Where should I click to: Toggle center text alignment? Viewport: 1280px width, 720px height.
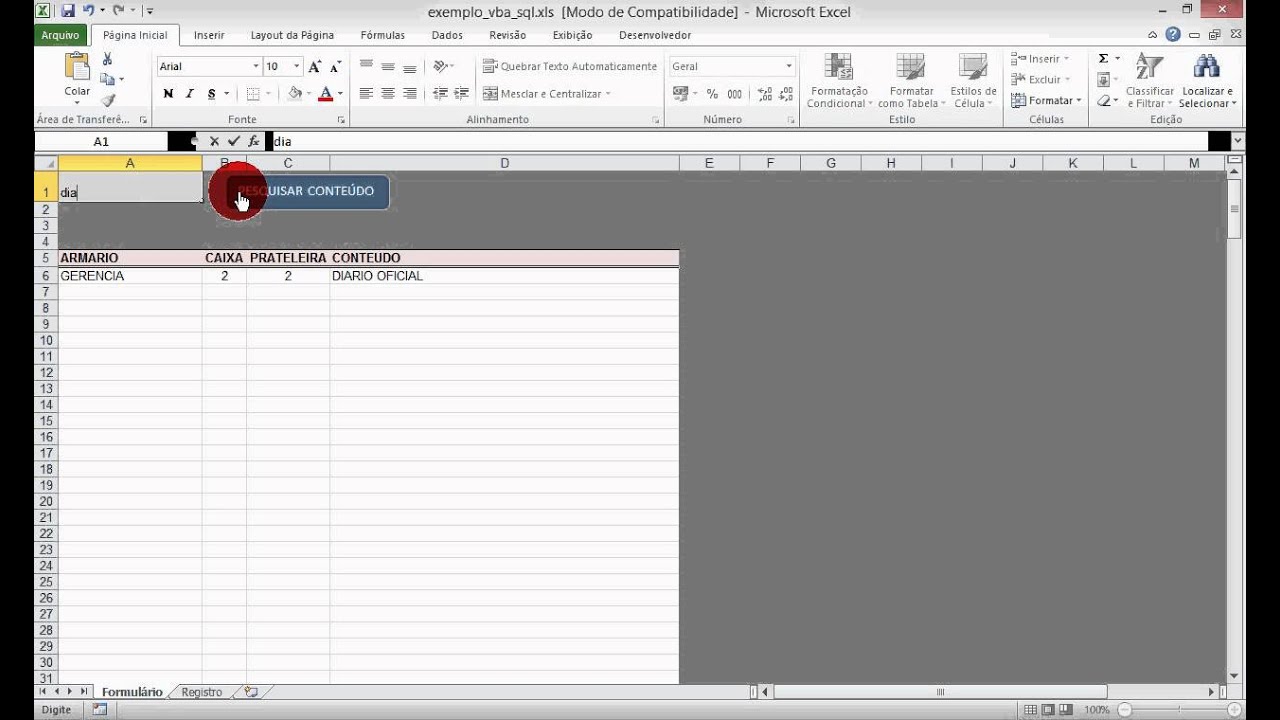[388, 94]
